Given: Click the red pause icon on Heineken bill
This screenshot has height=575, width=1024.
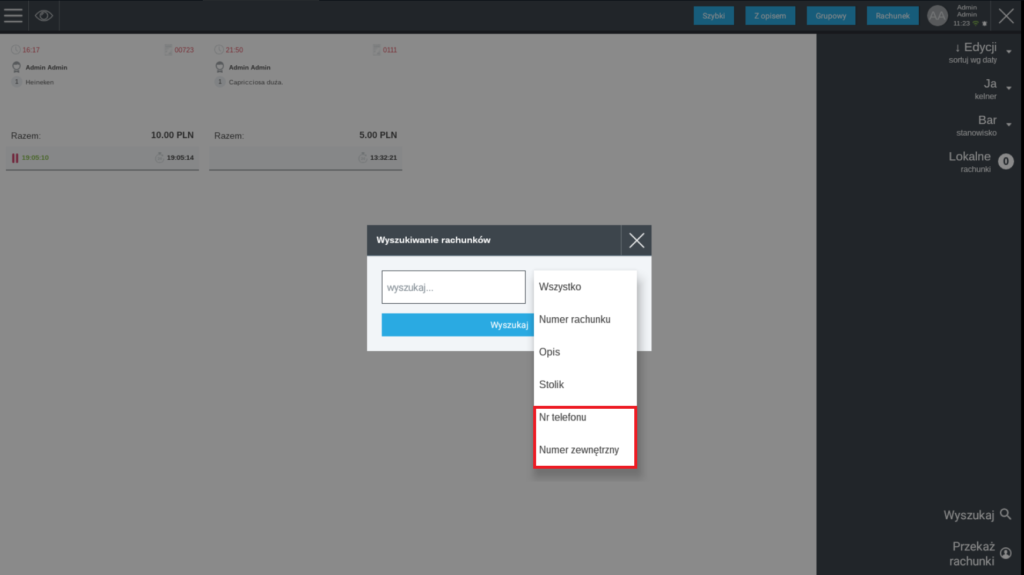Looking at the screenshot, I should (15, 157).
